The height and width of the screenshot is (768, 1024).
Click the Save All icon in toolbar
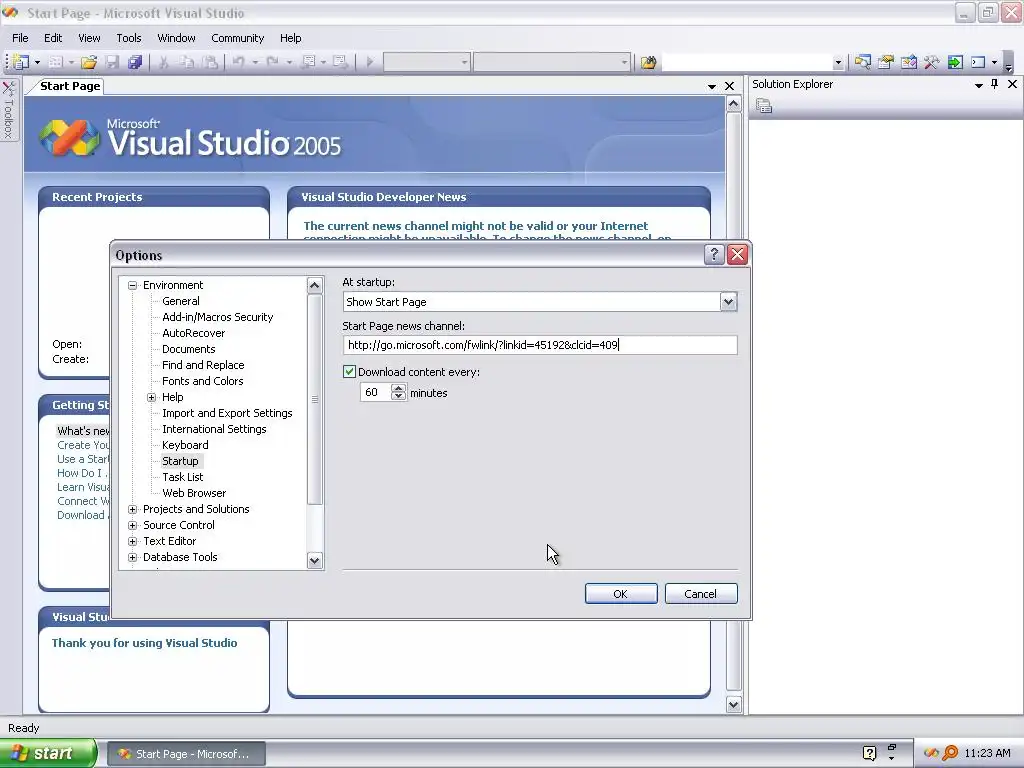[135, 62]
